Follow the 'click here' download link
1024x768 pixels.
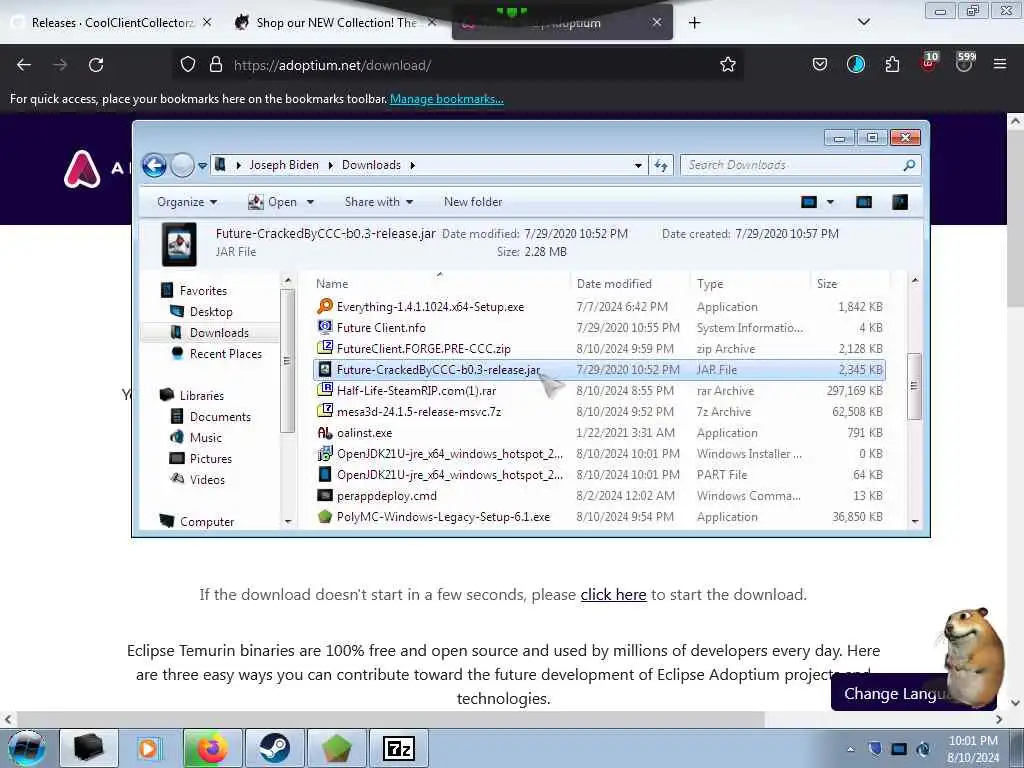(x=613, y=594)
